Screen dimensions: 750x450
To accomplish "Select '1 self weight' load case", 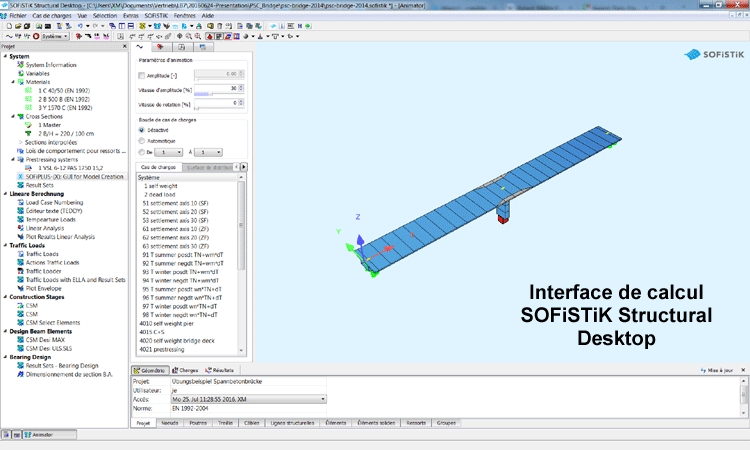I will (x=161, y=186).
